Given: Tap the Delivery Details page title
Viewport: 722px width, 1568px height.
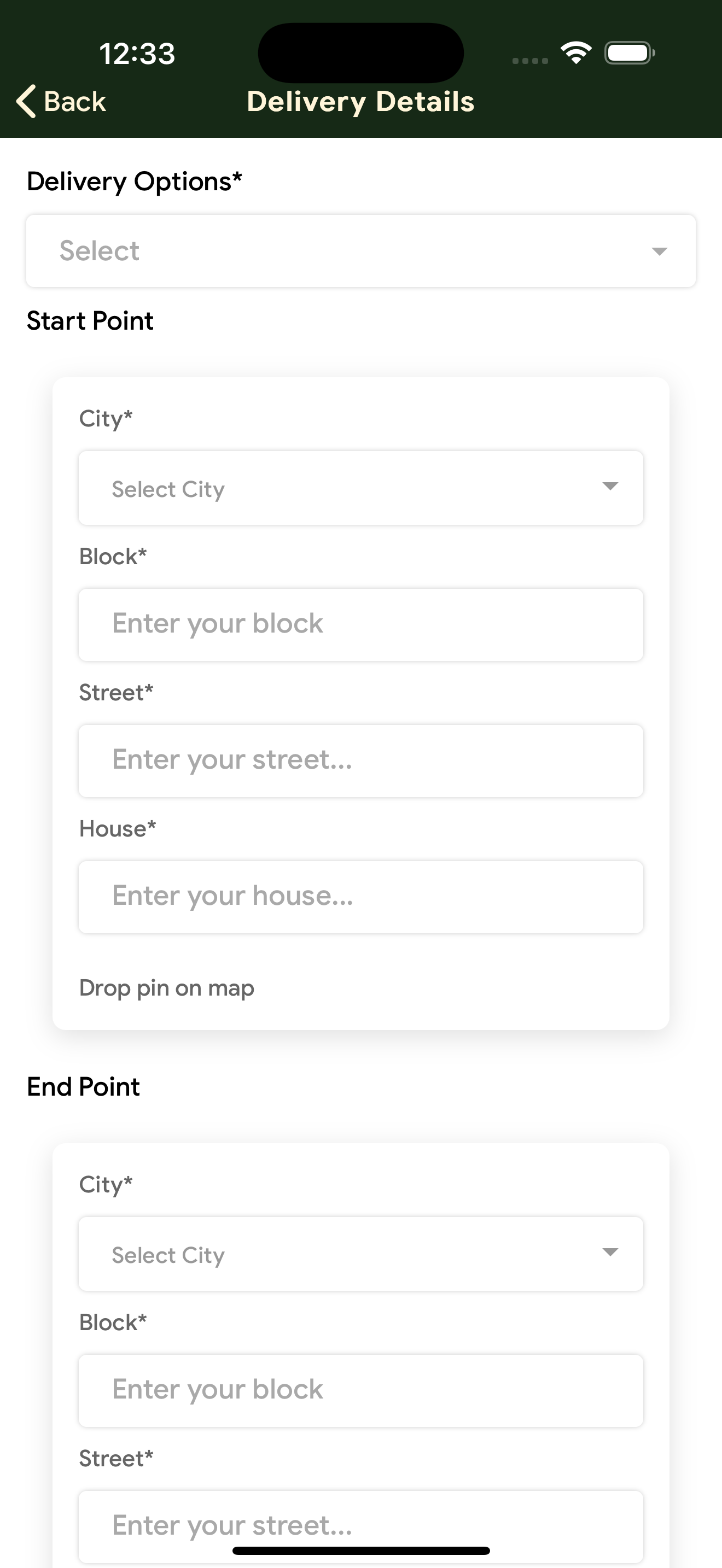Looking at the screenshot, I should 360,102.
